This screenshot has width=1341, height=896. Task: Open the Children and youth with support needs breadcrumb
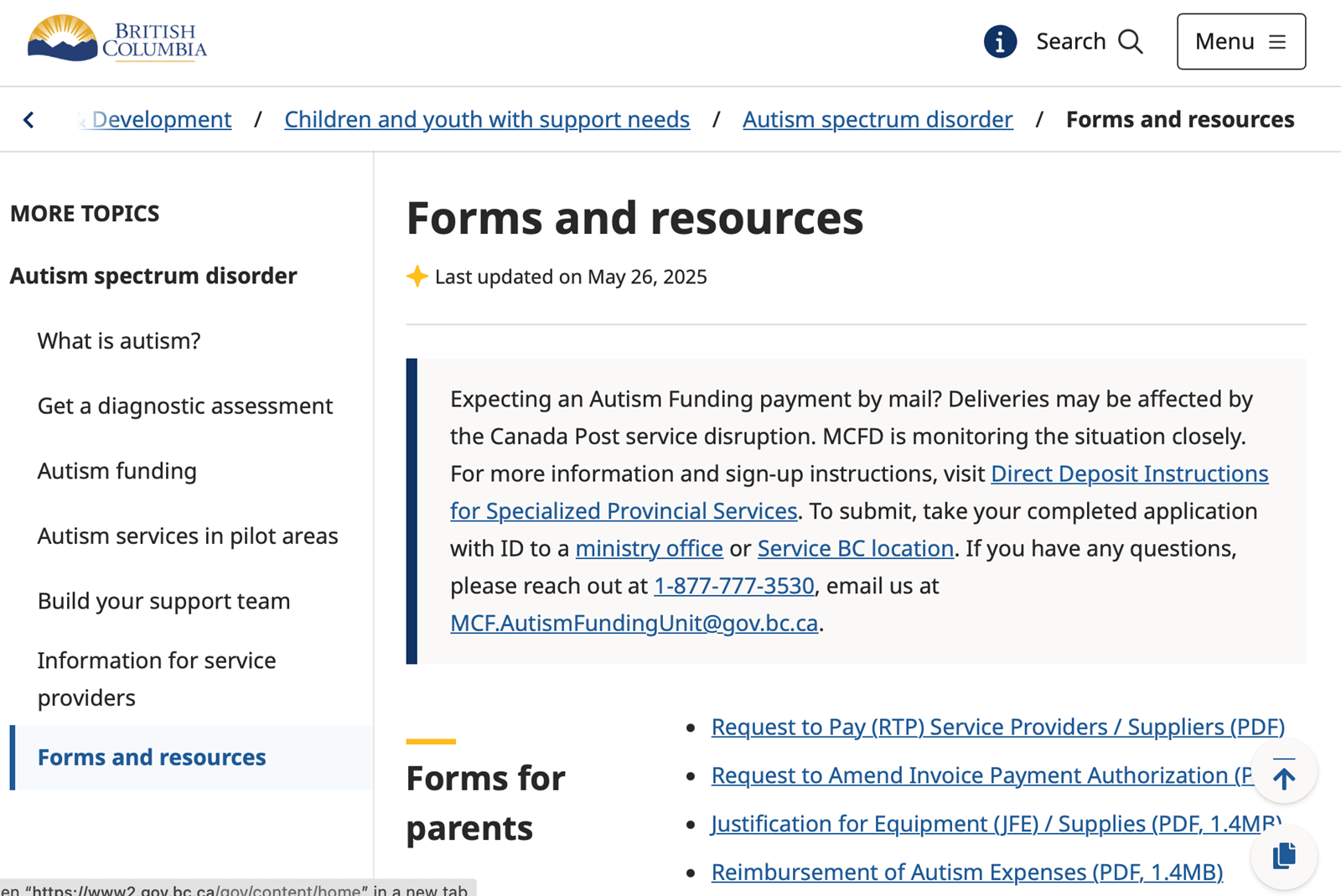click(x=487, y=120)
